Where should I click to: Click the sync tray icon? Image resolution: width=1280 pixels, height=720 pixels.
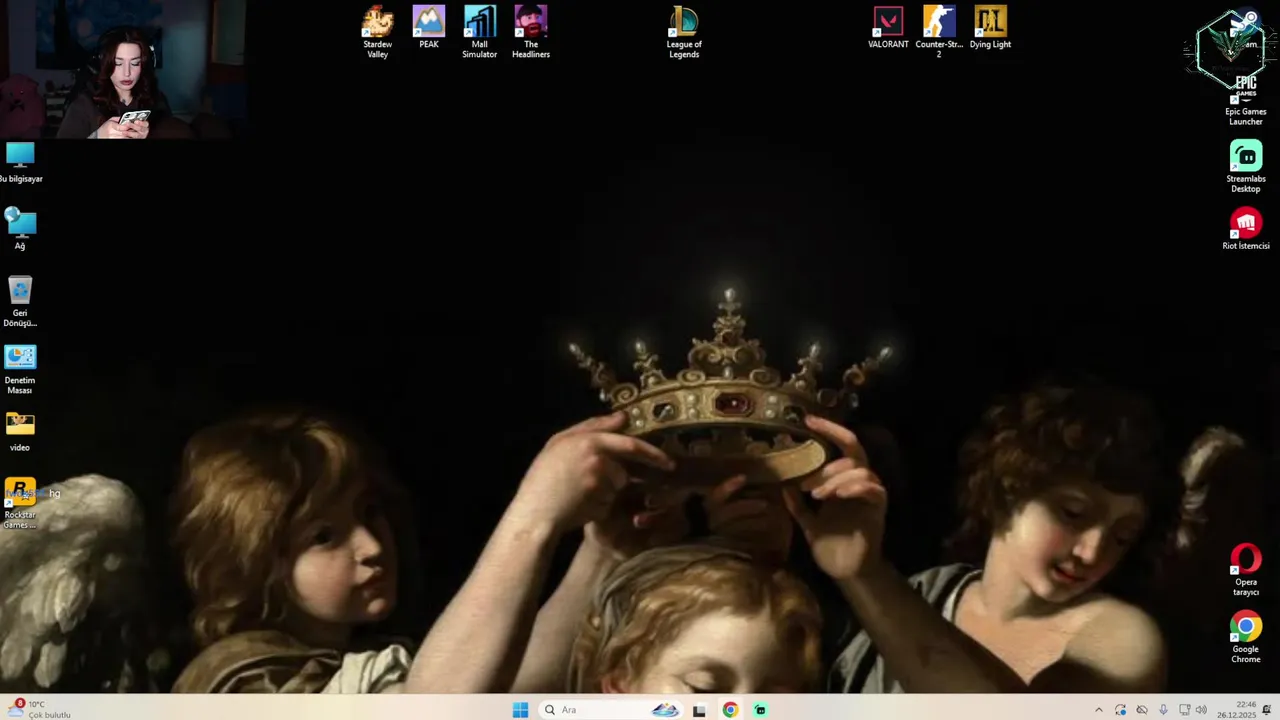[x=1120, y=710]
